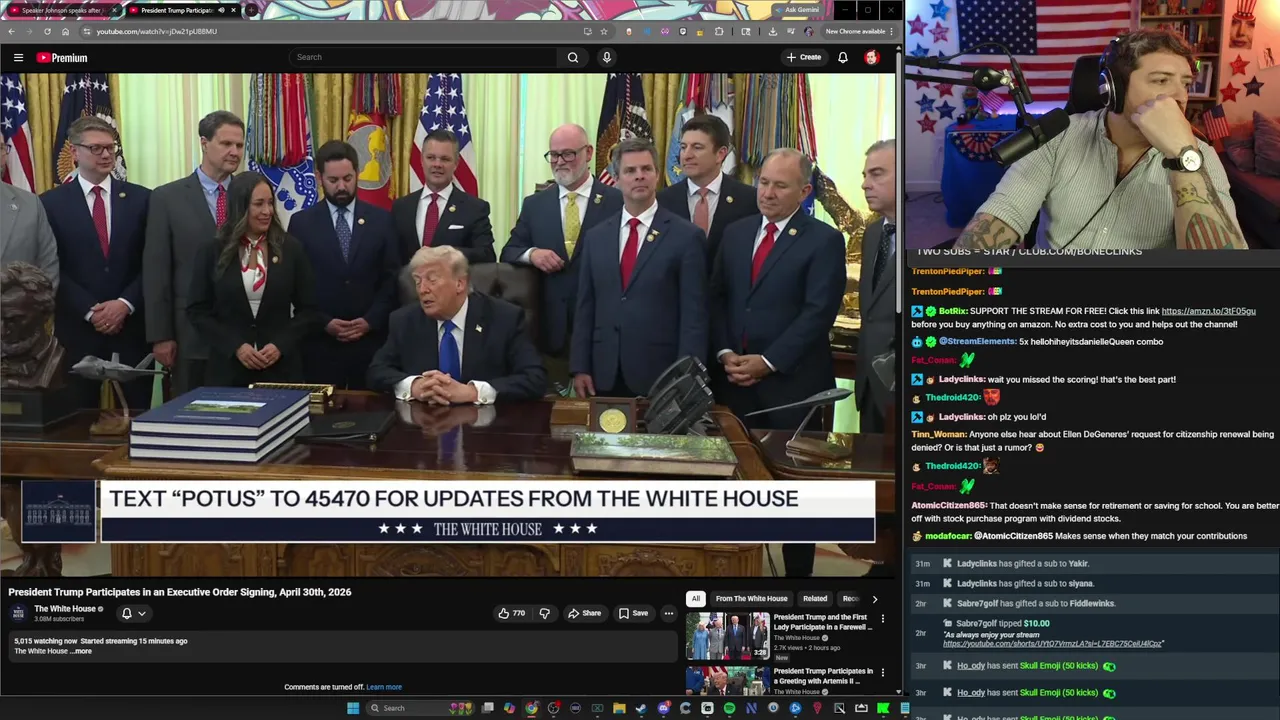
Task: Like the video with thumbs up
Action: click(511, 613)
